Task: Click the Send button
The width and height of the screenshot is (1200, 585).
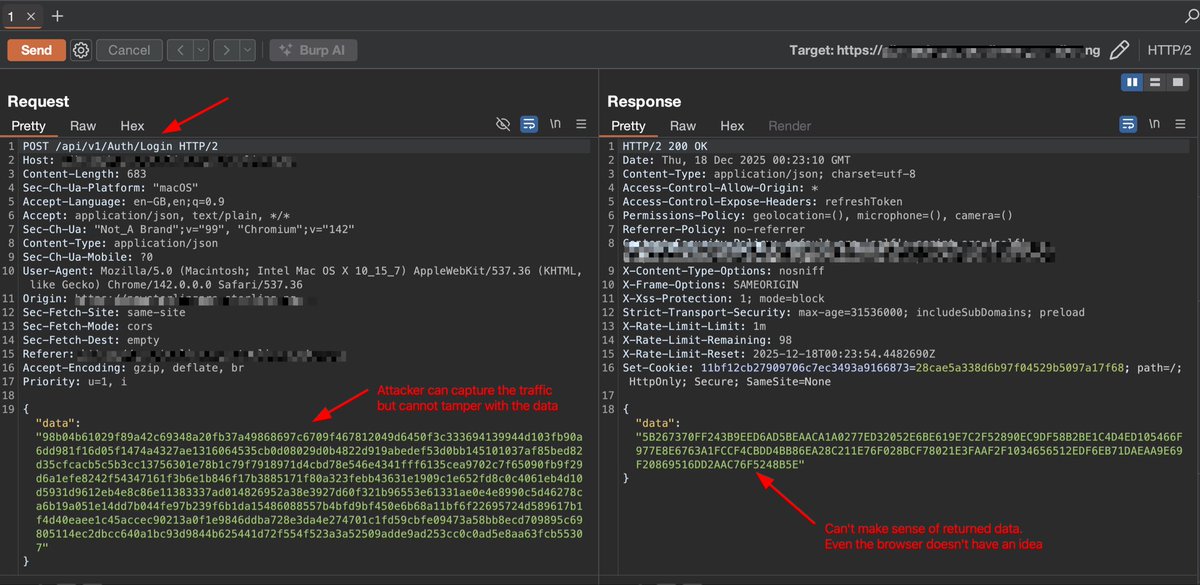Action: click(x=36, y=50)
